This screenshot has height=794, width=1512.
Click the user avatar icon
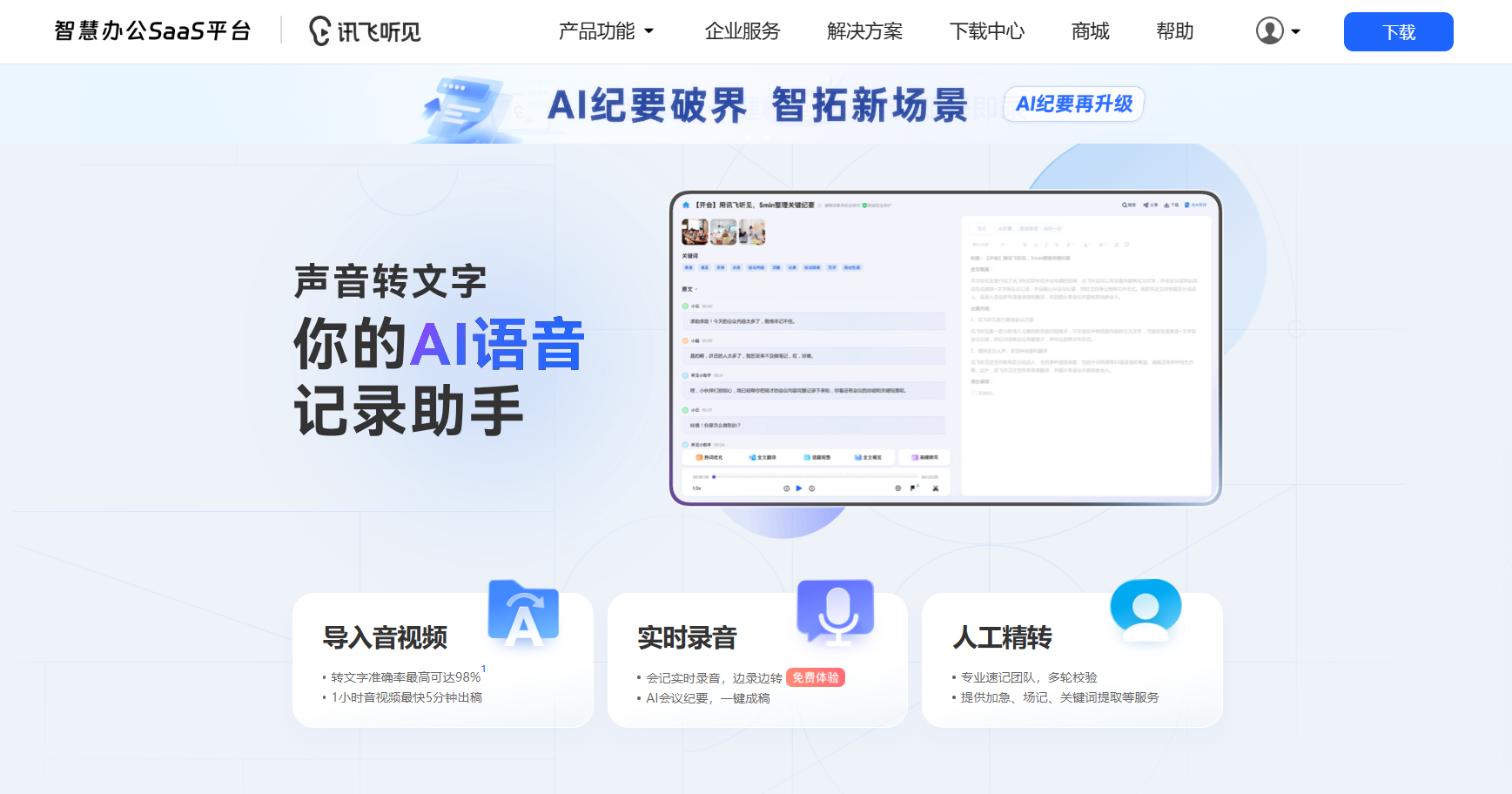(1270, 31)
